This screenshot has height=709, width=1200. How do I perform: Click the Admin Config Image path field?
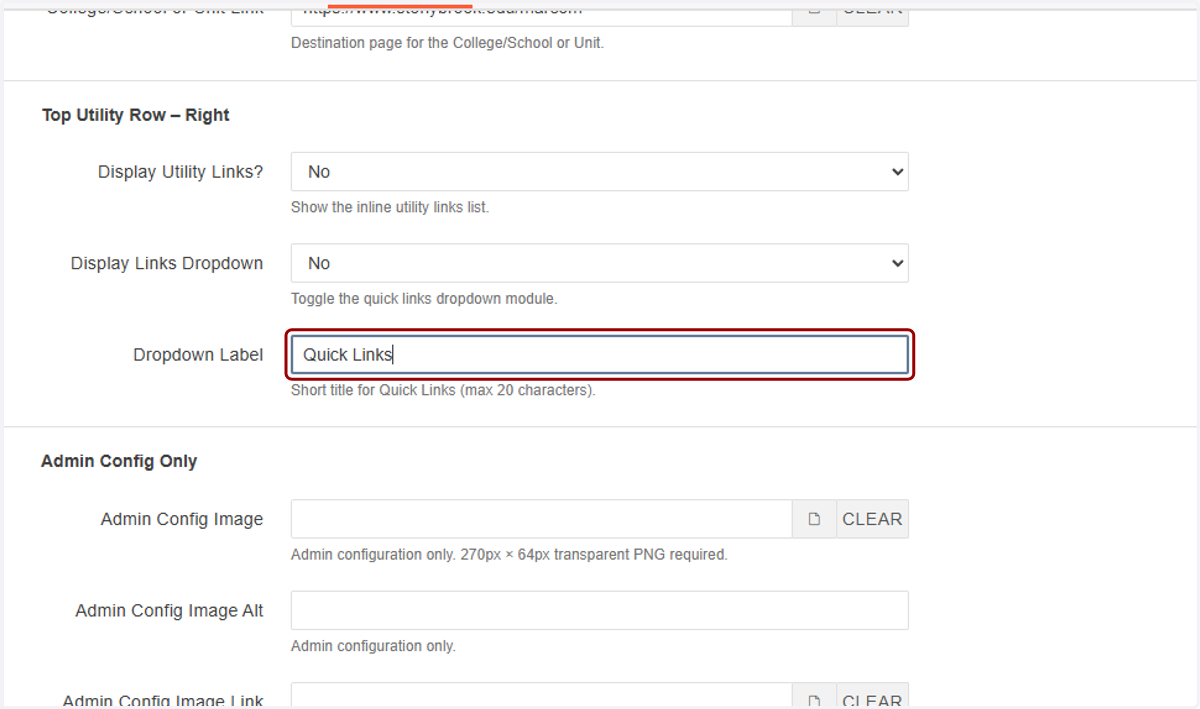point(542,519)
